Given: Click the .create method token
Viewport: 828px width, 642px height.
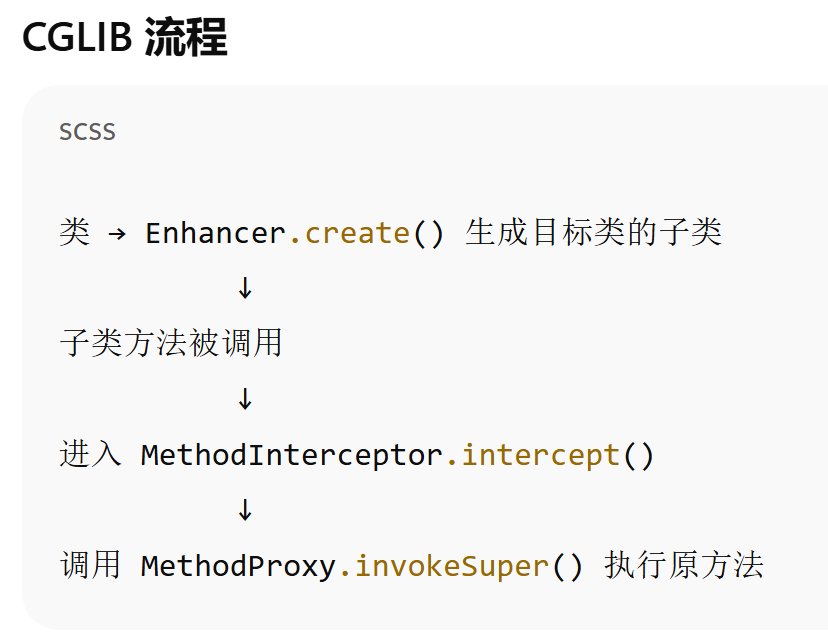Looking at the screenshot, I should tap(349, 234).
